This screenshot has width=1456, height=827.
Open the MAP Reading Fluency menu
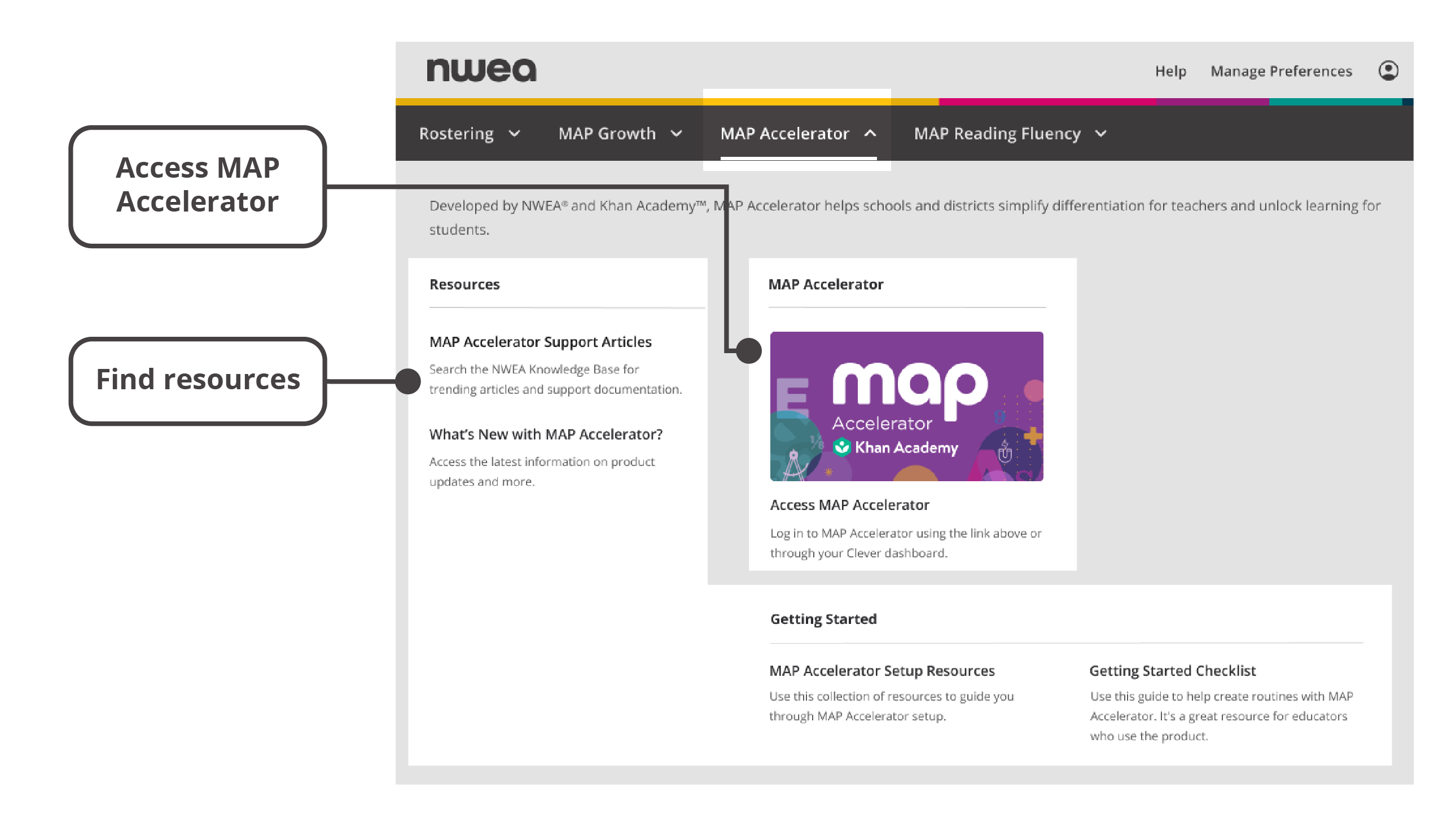click(x=997, y=134)
